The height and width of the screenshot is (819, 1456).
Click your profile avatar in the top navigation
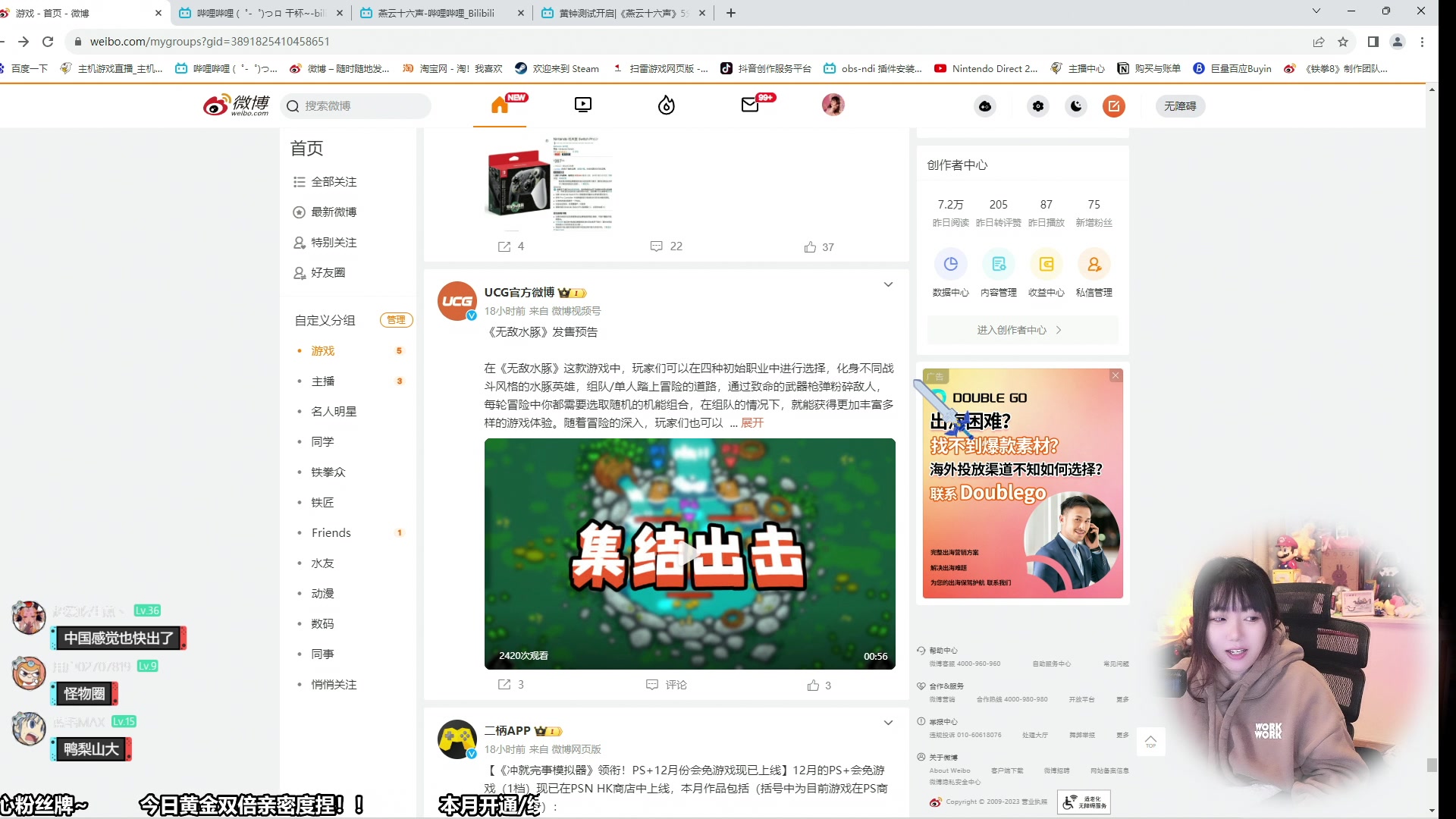click(833, 105)
